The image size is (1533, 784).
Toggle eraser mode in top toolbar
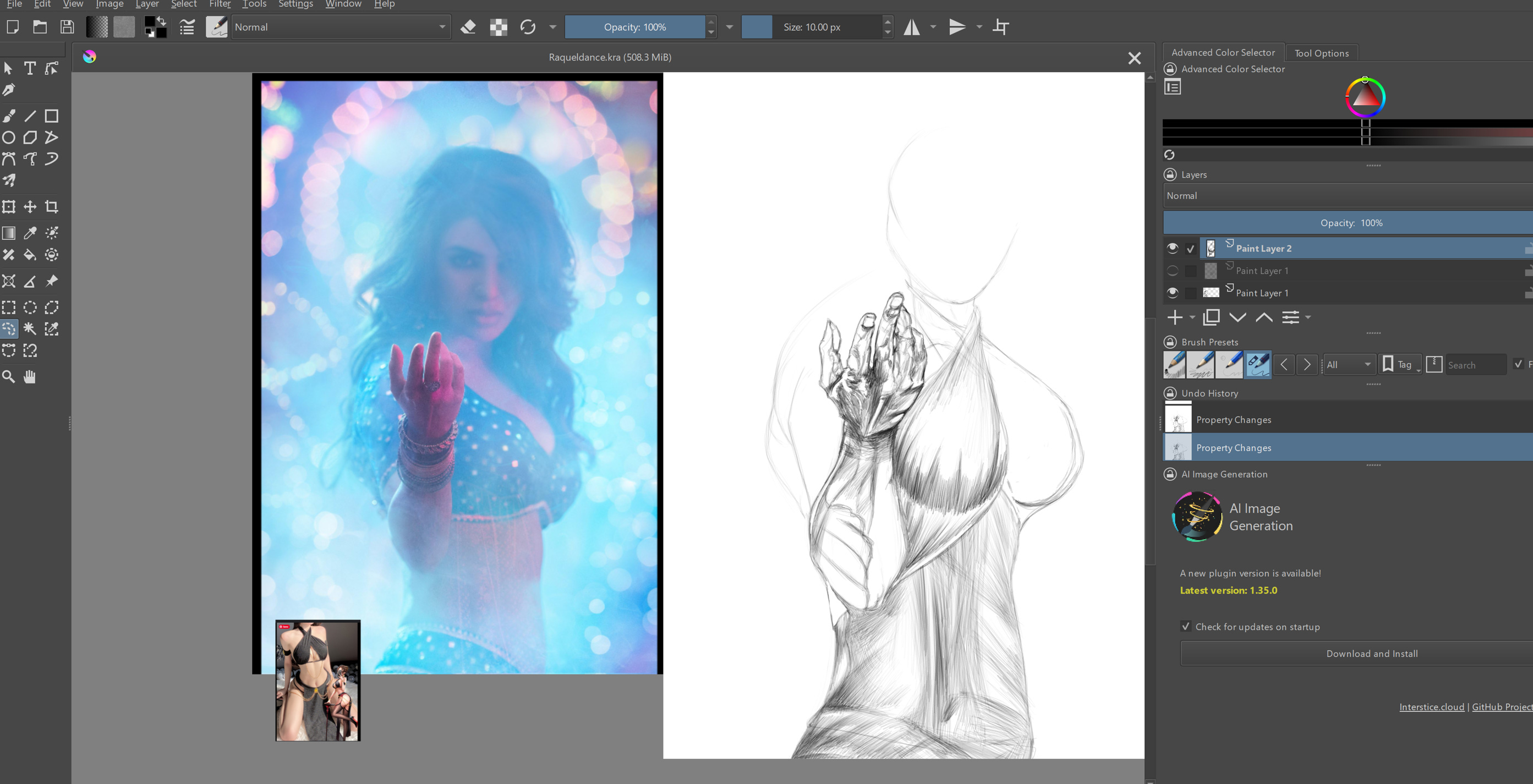[468, 28]
